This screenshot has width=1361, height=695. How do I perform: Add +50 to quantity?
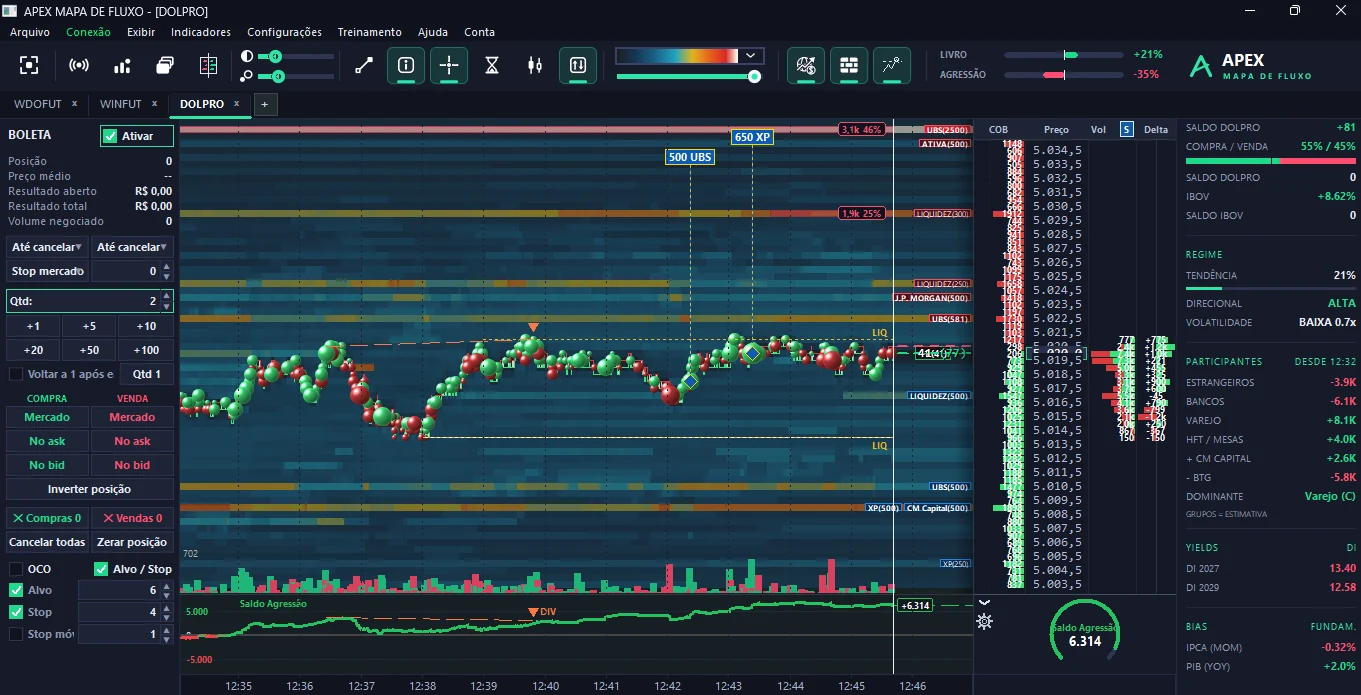pos(89,350)
